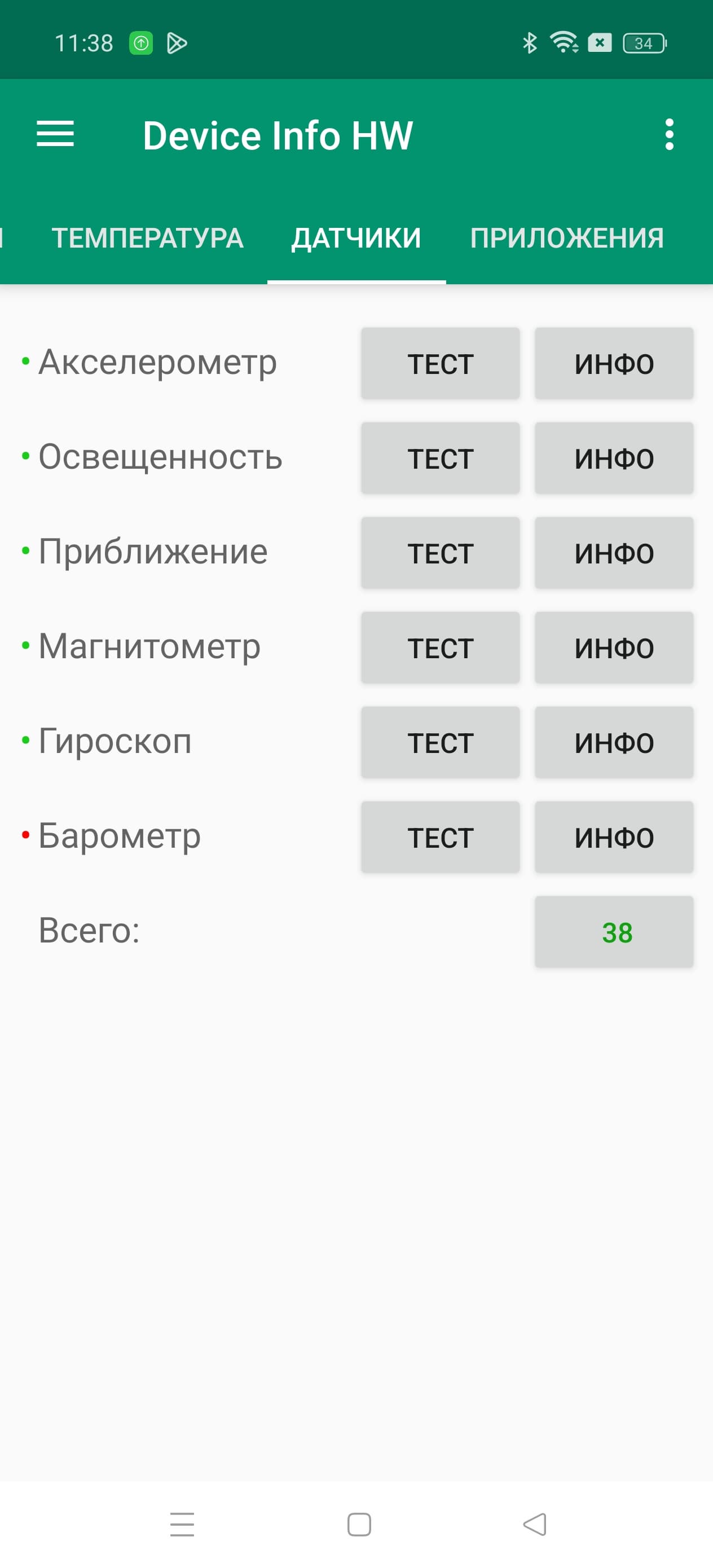Tap the Wi-Fi status bar icon

(x=564, y=43)
